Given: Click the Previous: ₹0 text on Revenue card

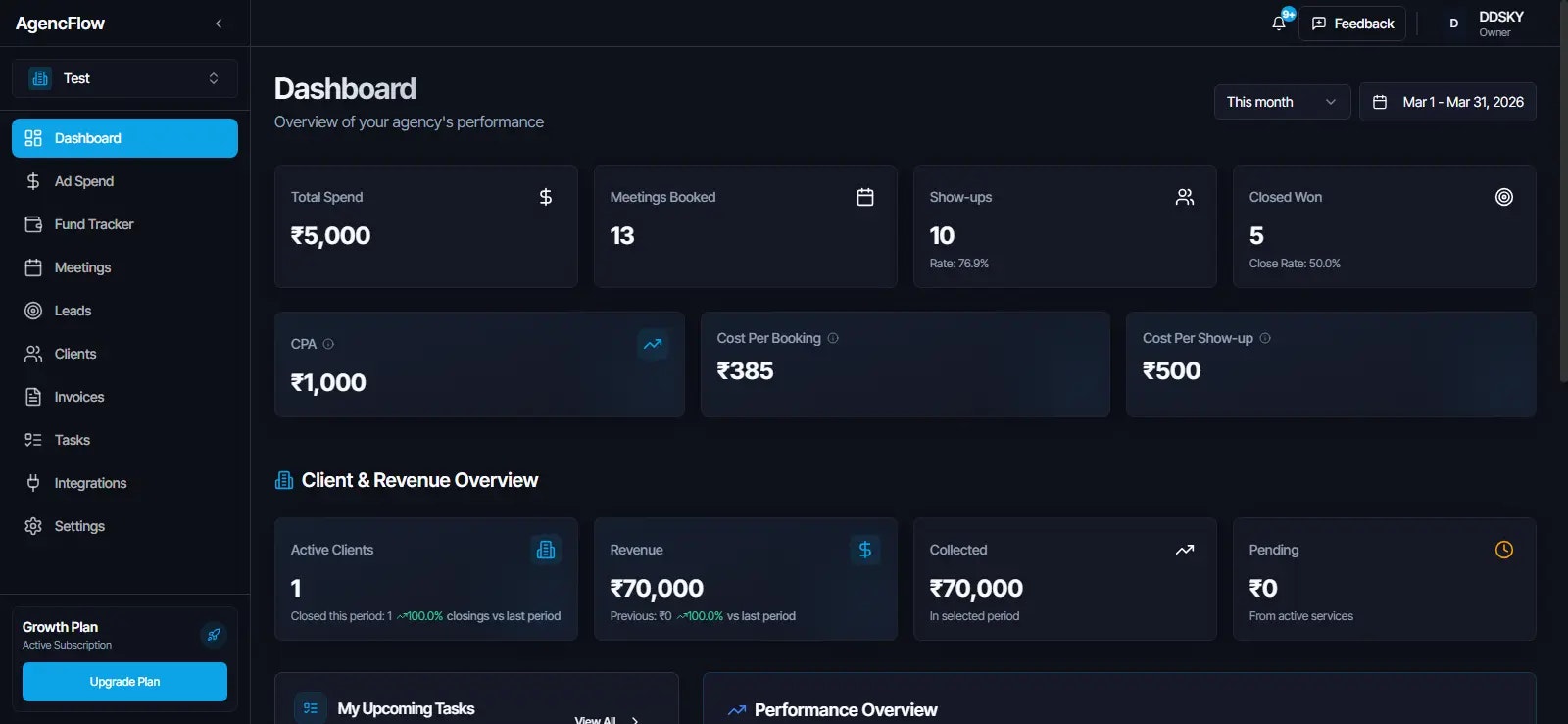Looking at the screenshot, I should point(641,616).
